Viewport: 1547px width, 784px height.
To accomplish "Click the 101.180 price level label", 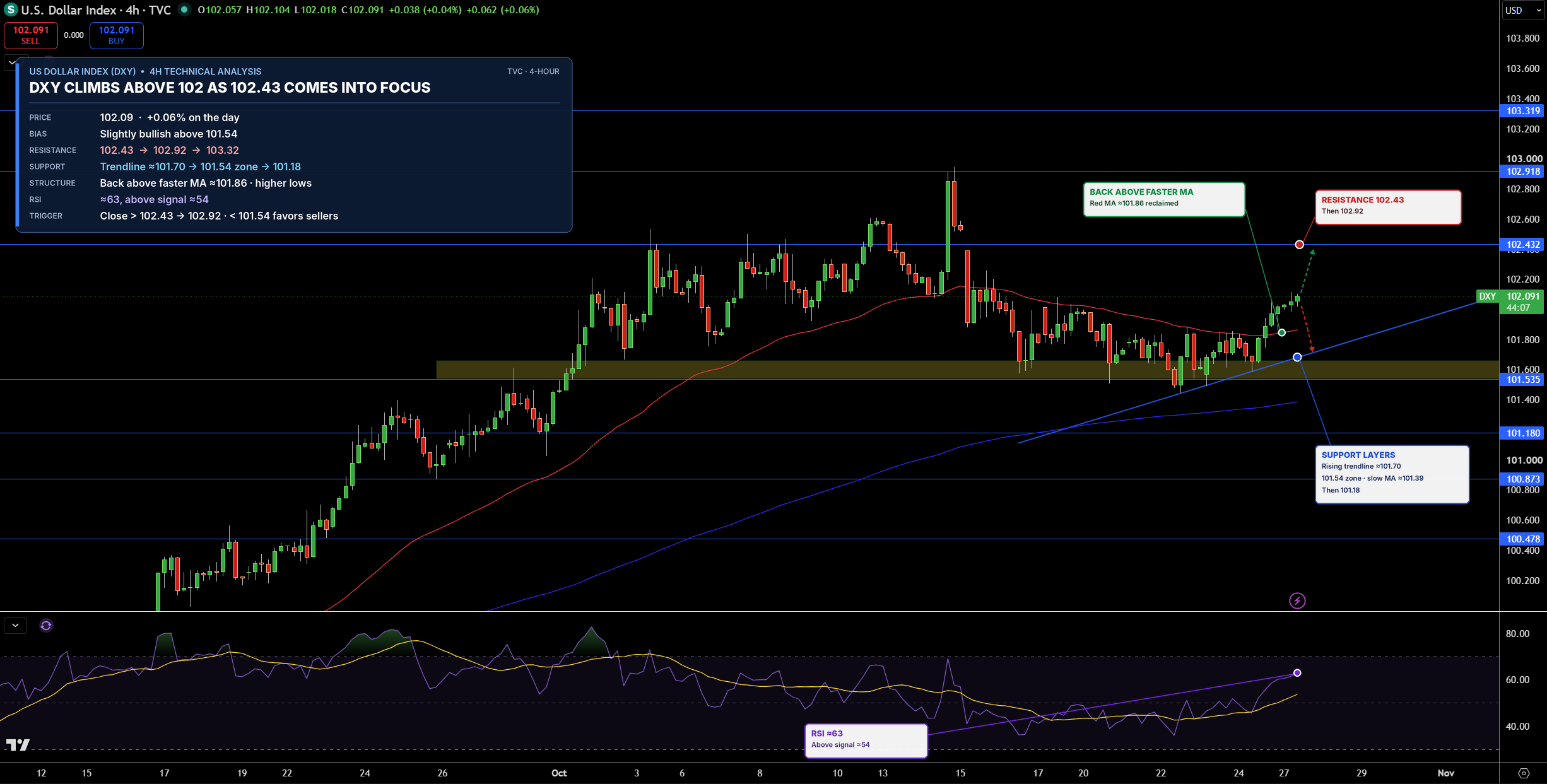I will tap(1523, 433).
